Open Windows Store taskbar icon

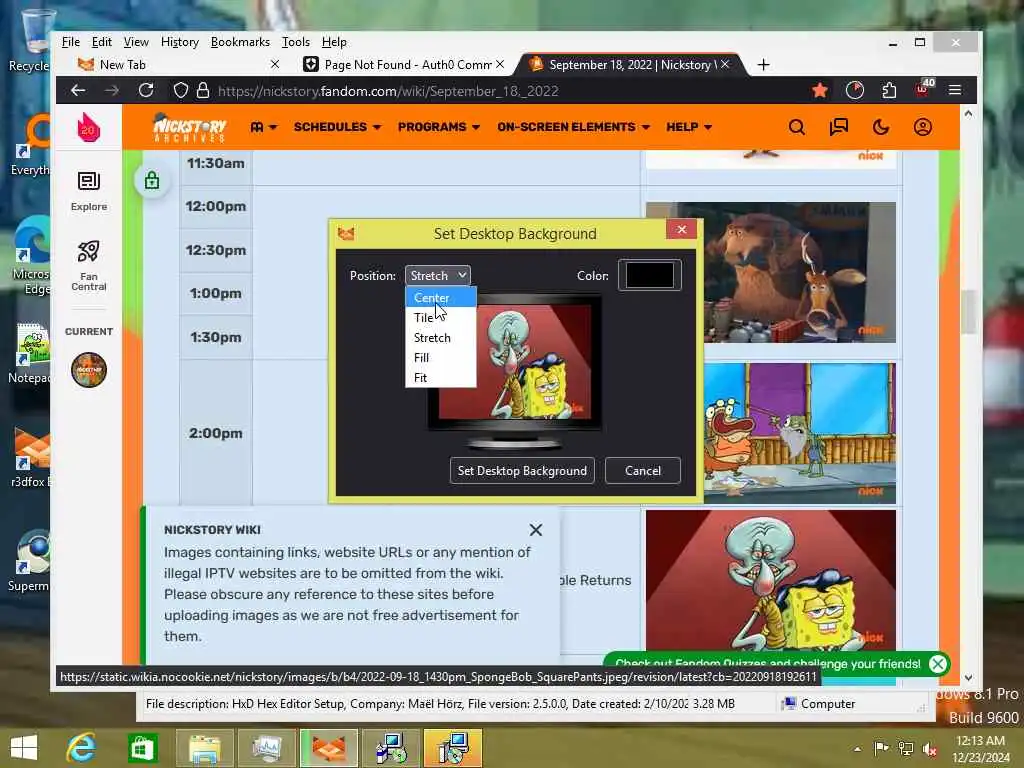(142, 748)
